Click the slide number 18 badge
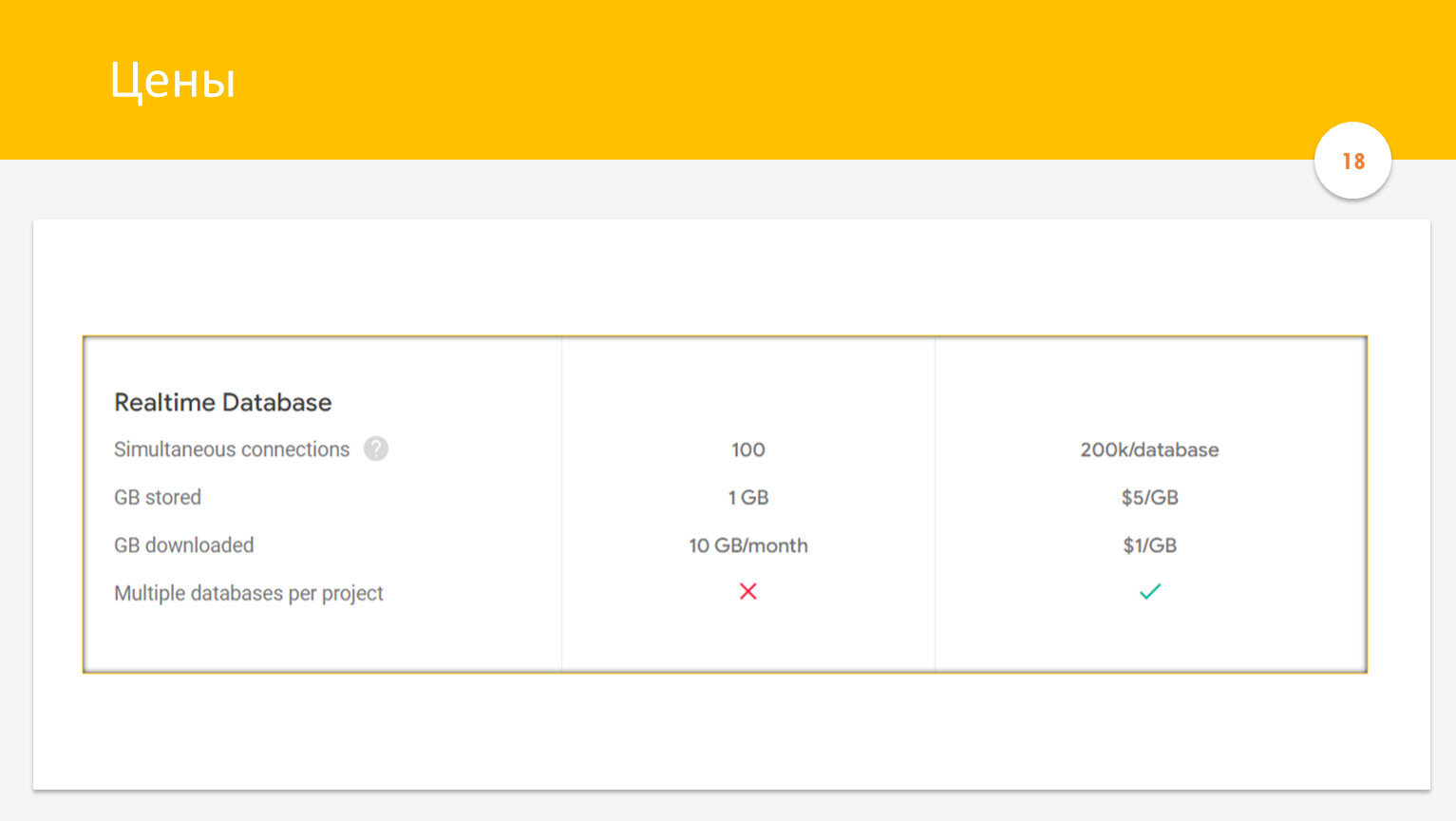1456x821 pixels. [x=1353, y=161]
